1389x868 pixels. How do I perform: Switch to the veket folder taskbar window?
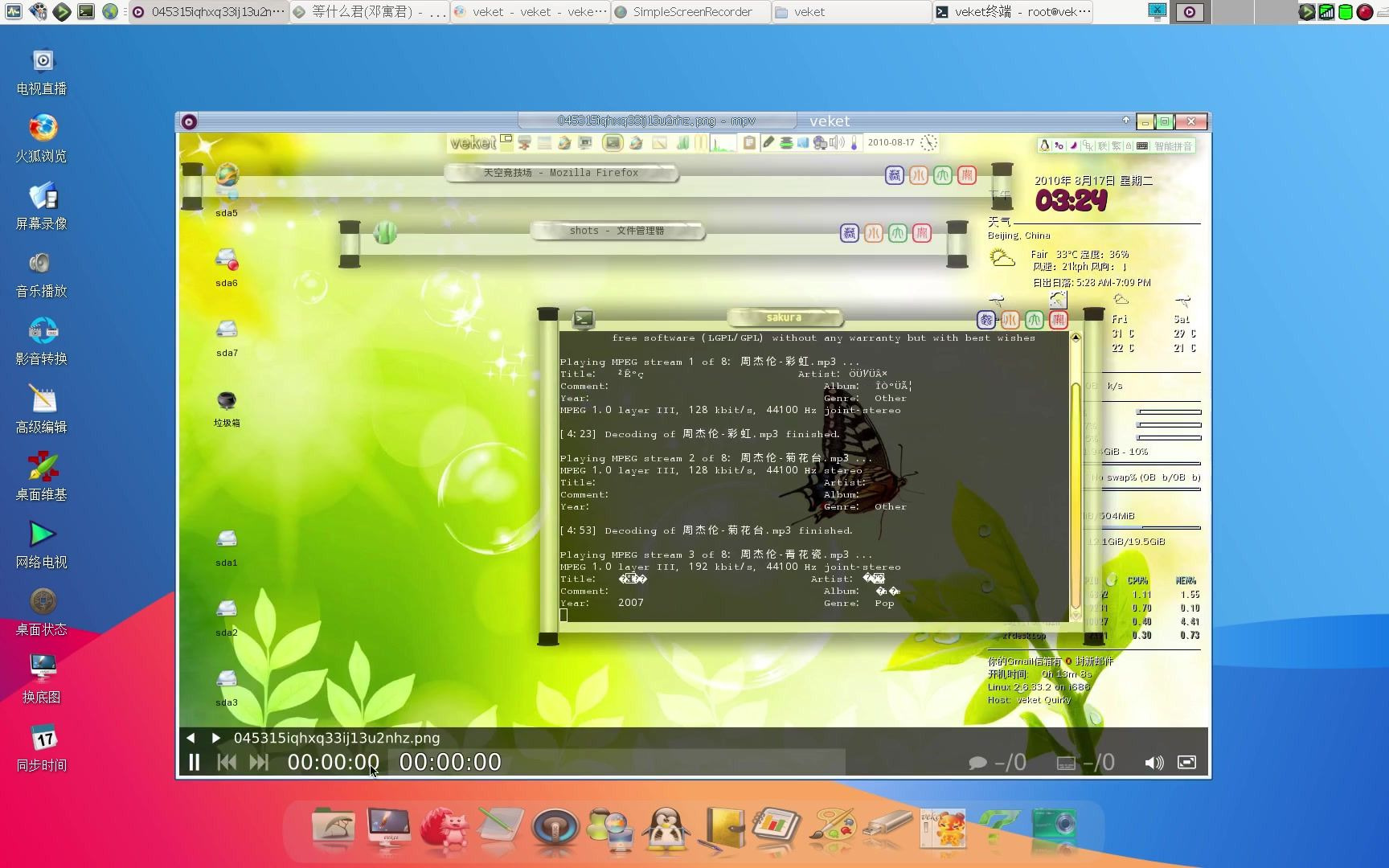(851, 12)
